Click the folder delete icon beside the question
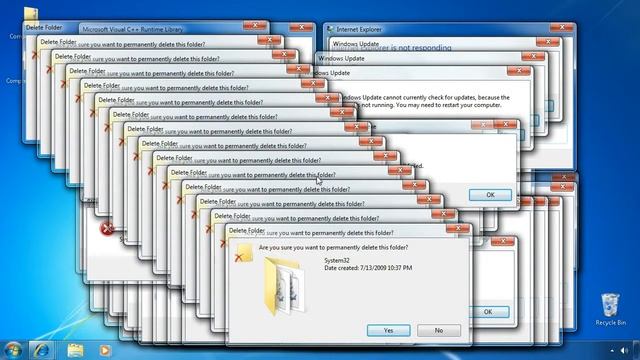The image size is (640, 360). tap(244, 253)
